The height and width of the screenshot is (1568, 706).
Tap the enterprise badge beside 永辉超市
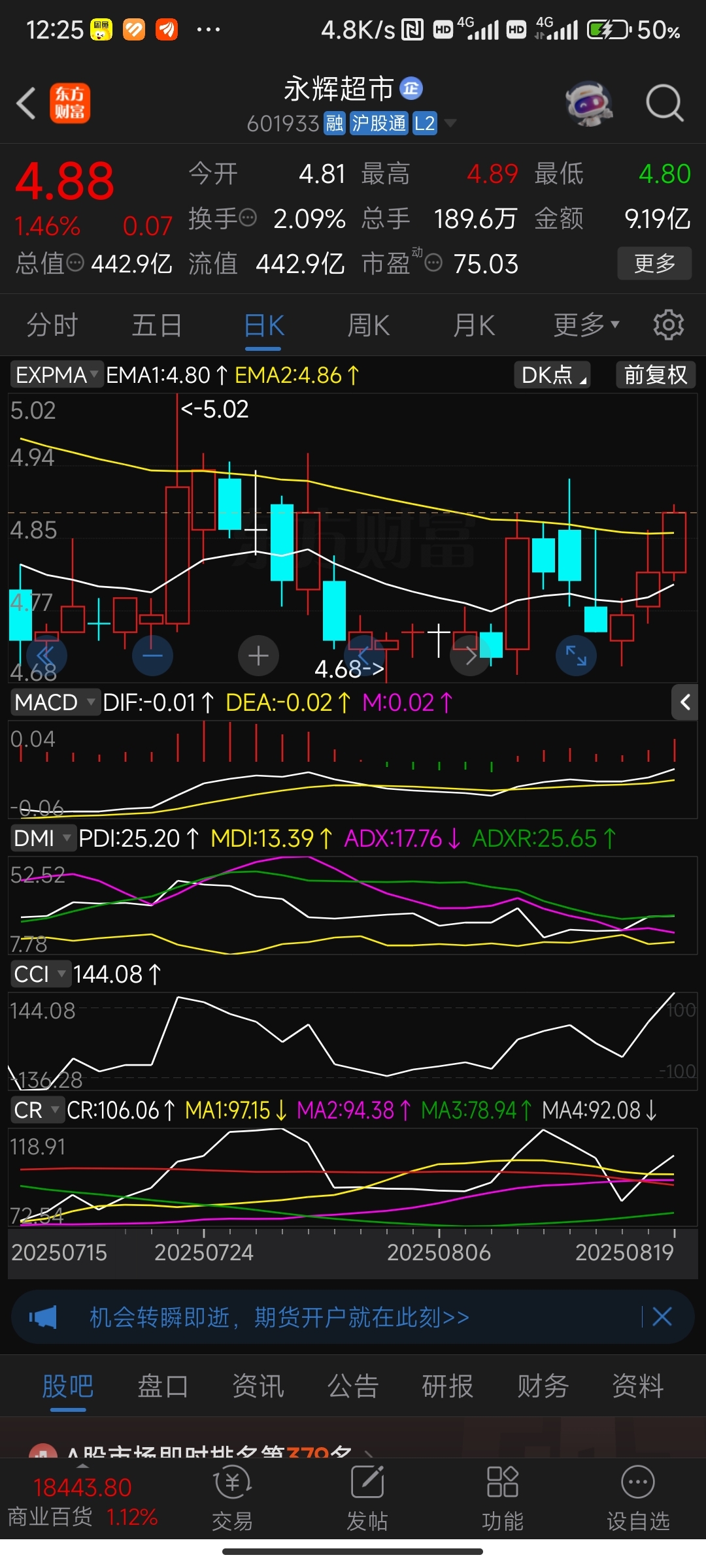(x=411, y=88)
